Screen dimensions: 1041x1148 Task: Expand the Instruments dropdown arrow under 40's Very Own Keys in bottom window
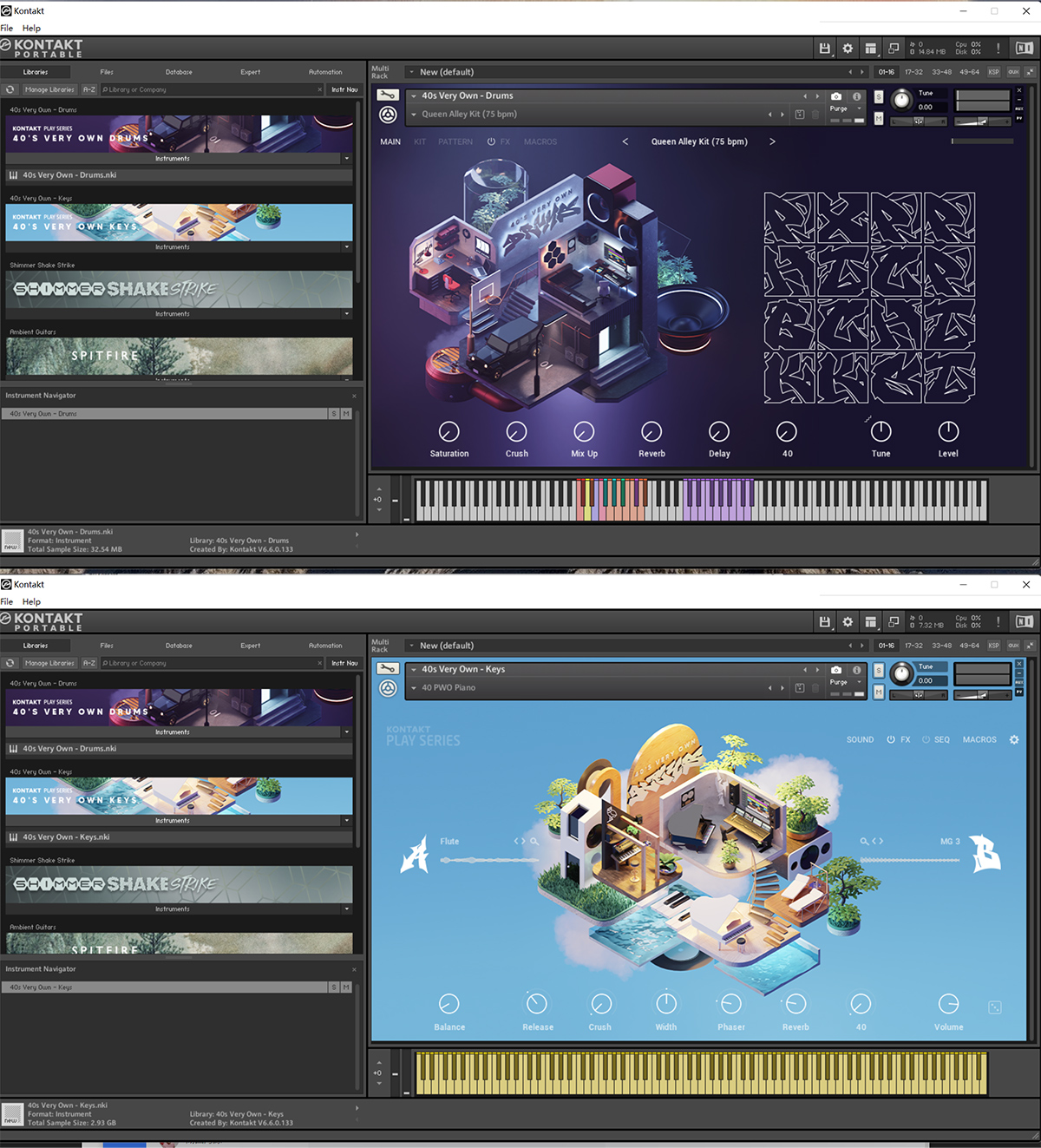coord(347,820)
